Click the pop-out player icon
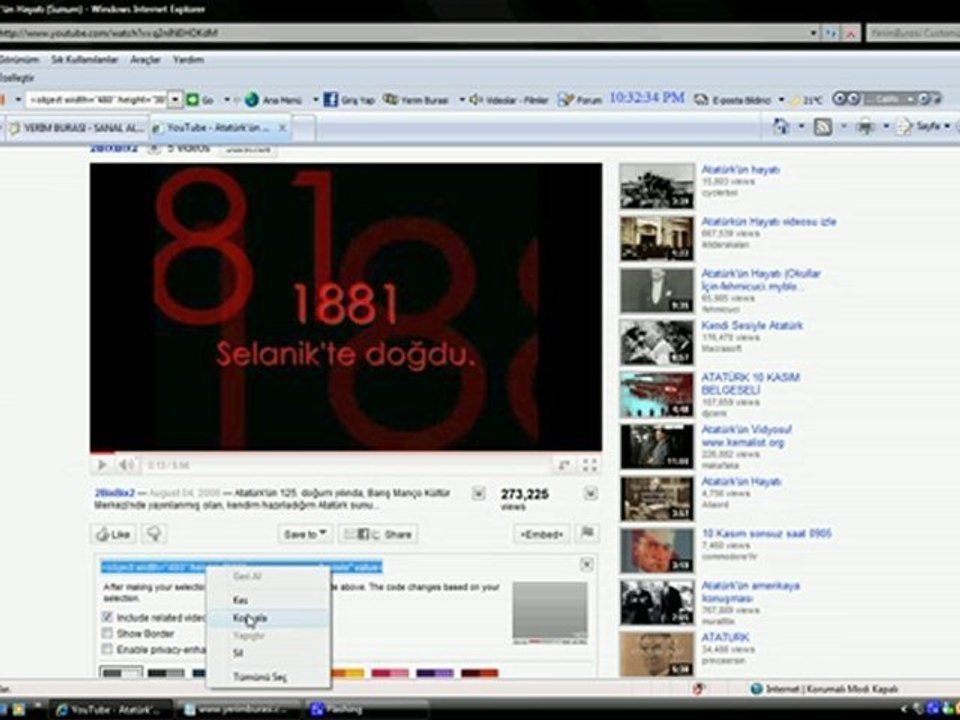This screenshot has width=960, height=720. 564,466
